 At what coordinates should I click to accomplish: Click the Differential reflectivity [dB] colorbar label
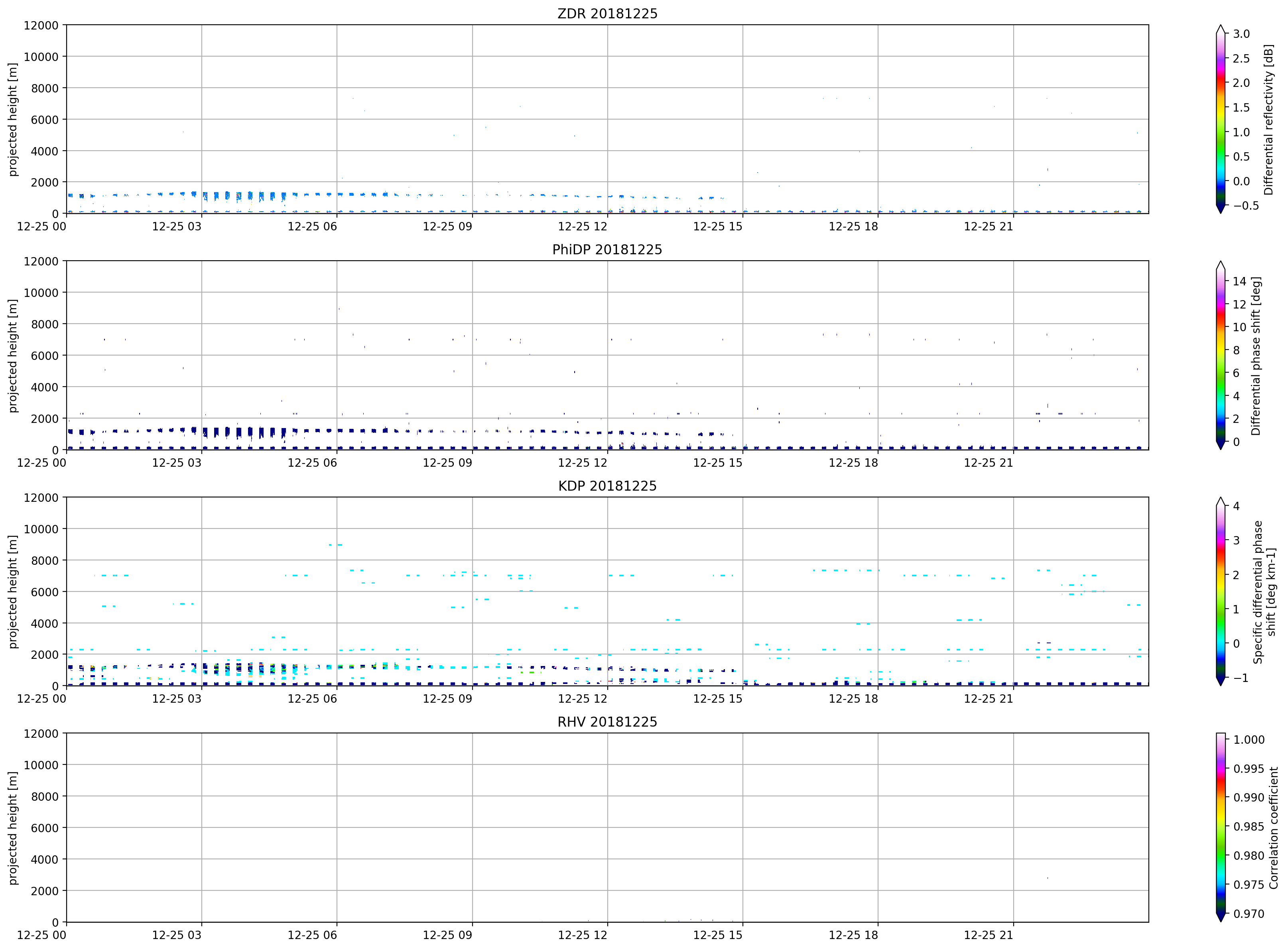(1268, 120)
